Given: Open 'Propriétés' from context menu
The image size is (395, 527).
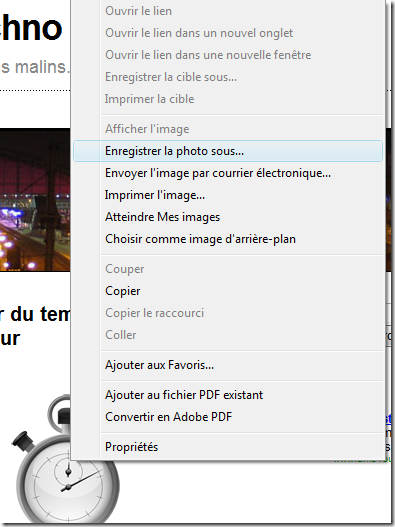Looking at the screenshot, I should click(228, 447).
